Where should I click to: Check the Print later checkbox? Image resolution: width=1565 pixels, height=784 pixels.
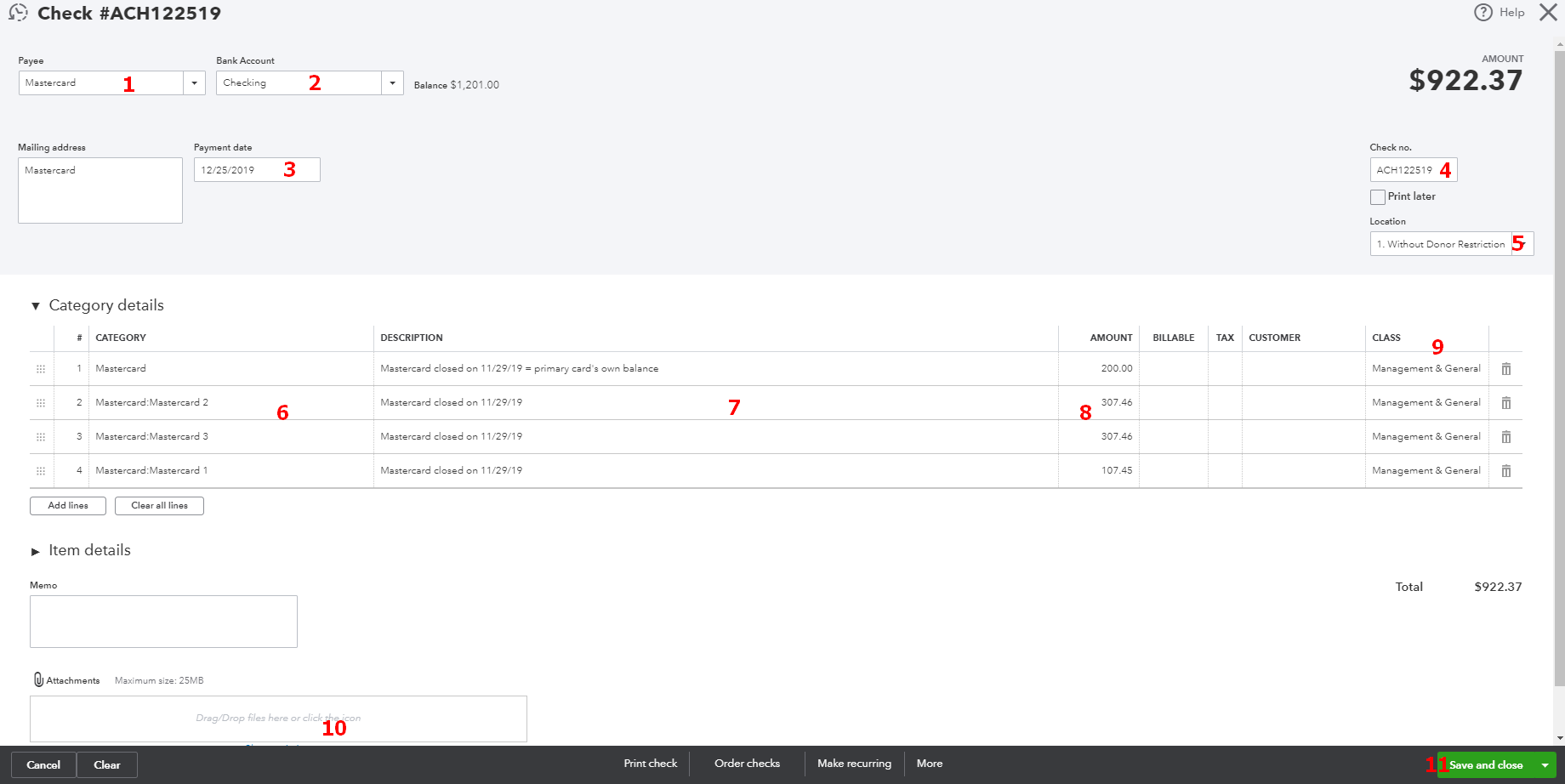[1378, 196]
